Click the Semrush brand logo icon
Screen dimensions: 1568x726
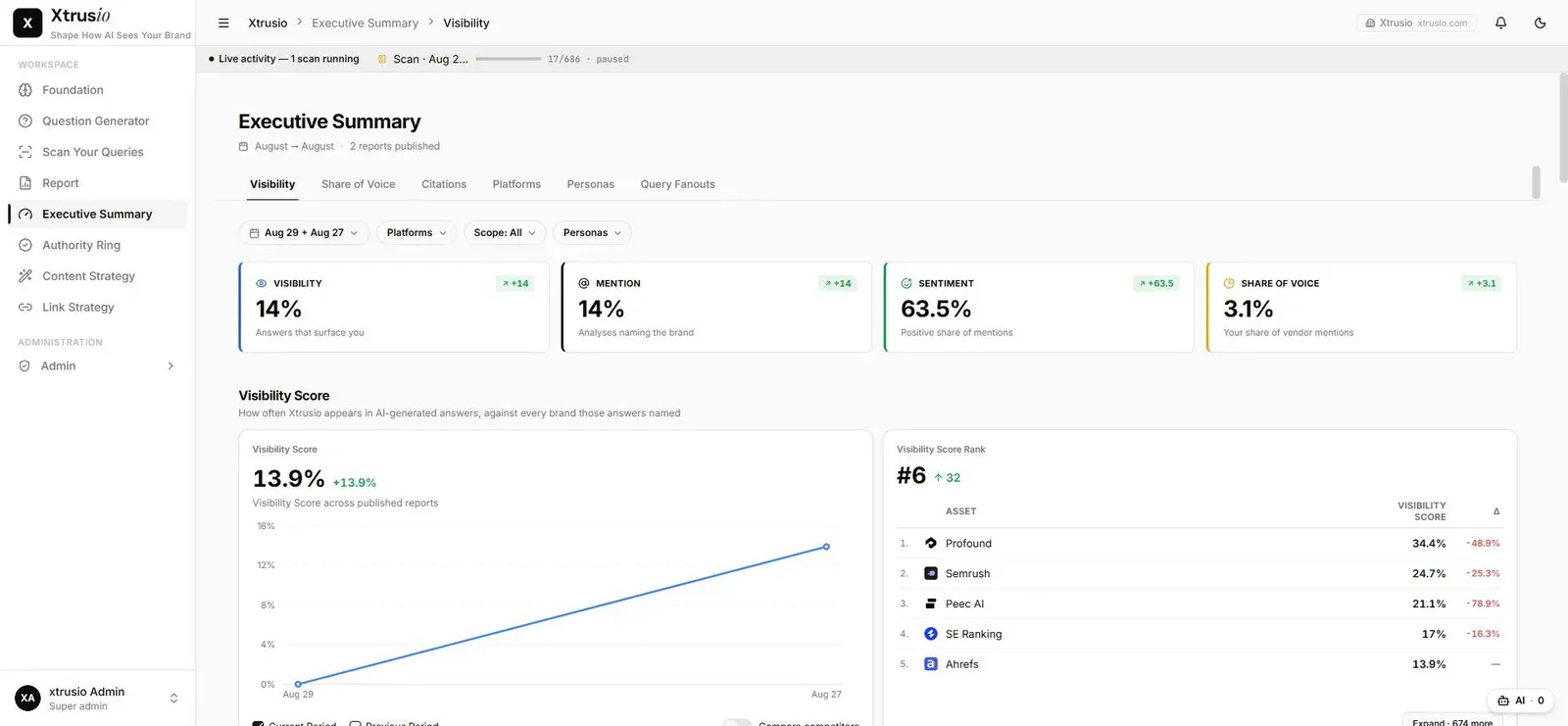(x=931, y=573)
